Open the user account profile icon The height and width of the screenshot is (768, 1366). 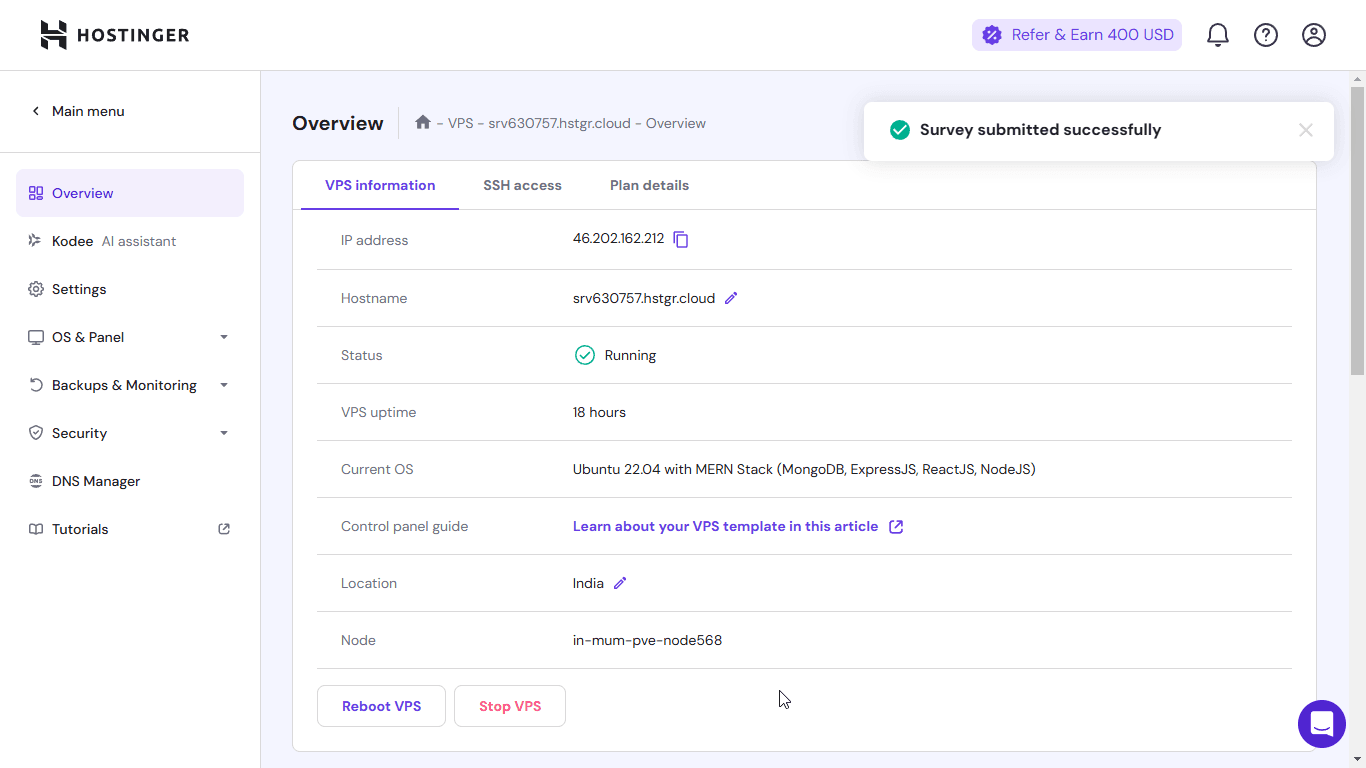tap(1314, 35)
